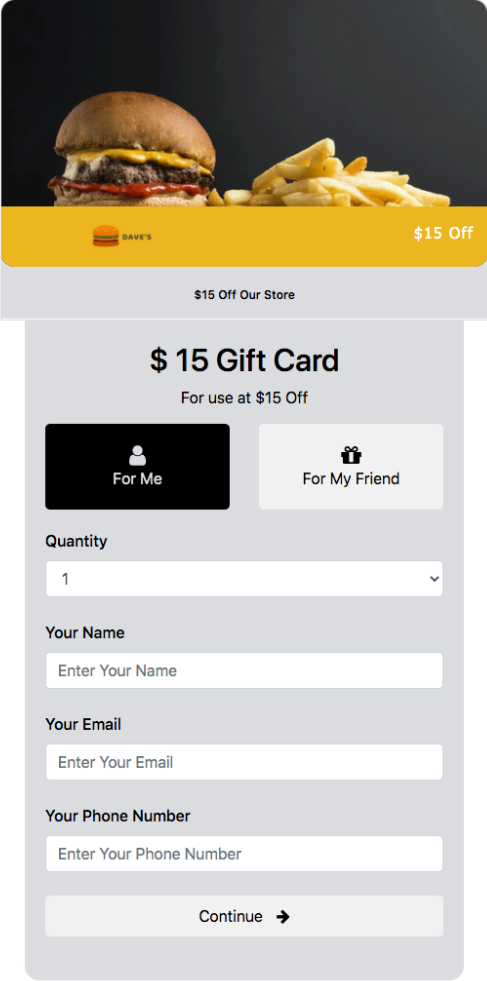Click the Continue button
Viewport: 487px width, 981px height.
[x=244, y=916]
